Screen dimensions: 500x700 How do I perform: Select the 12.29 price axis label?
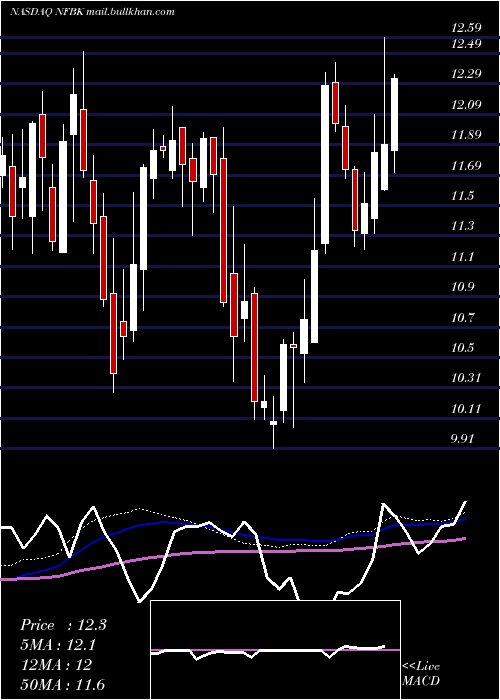tap(466, 74)
